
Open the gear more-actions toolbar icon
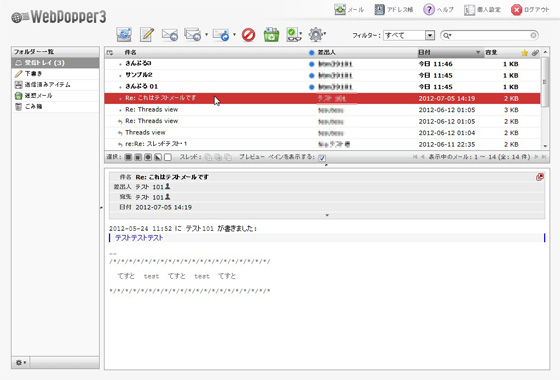click(x=316, y=35)
